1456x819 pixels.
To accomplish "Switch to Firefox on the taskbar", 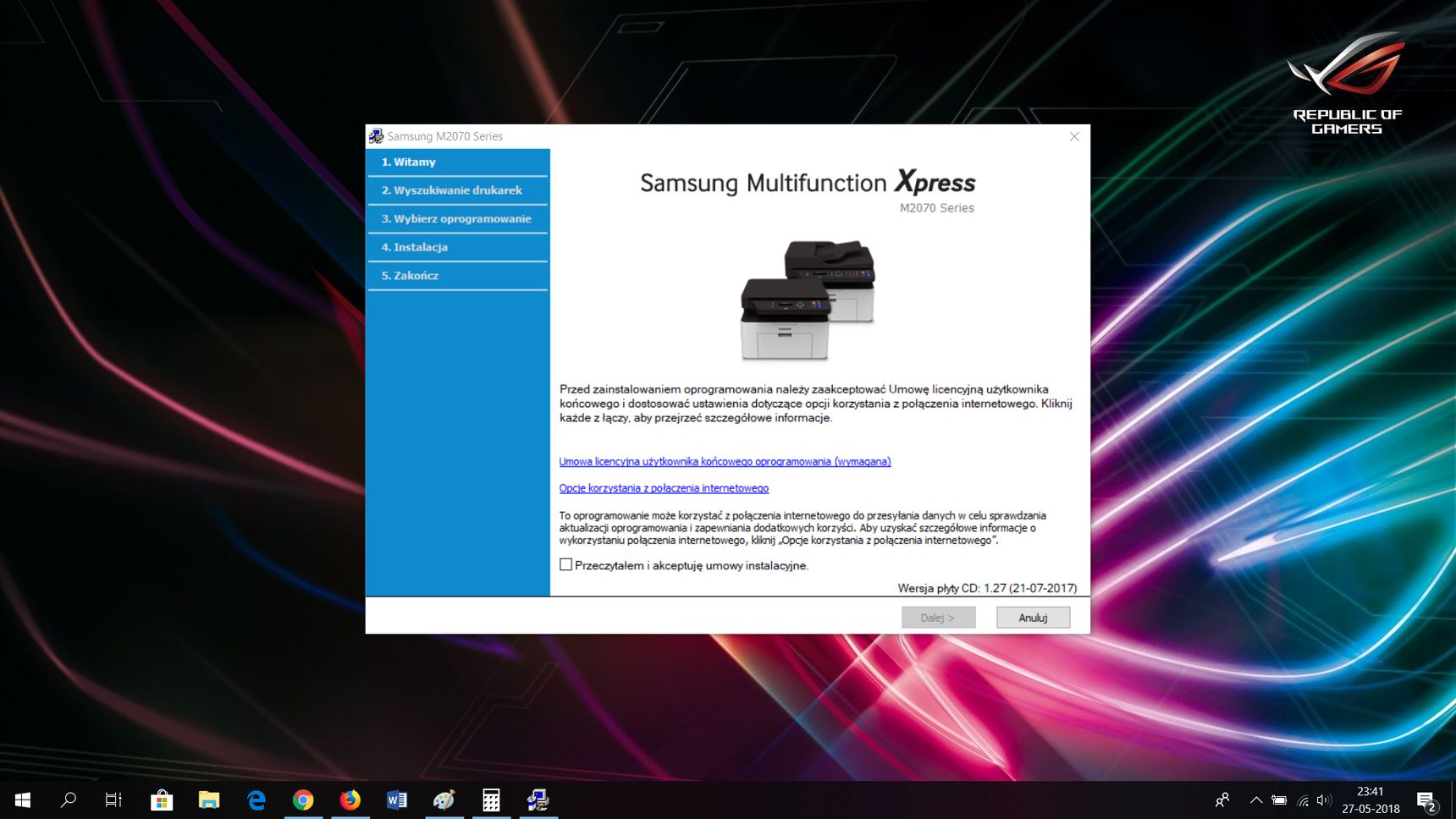I will click(x=350, y=800).
